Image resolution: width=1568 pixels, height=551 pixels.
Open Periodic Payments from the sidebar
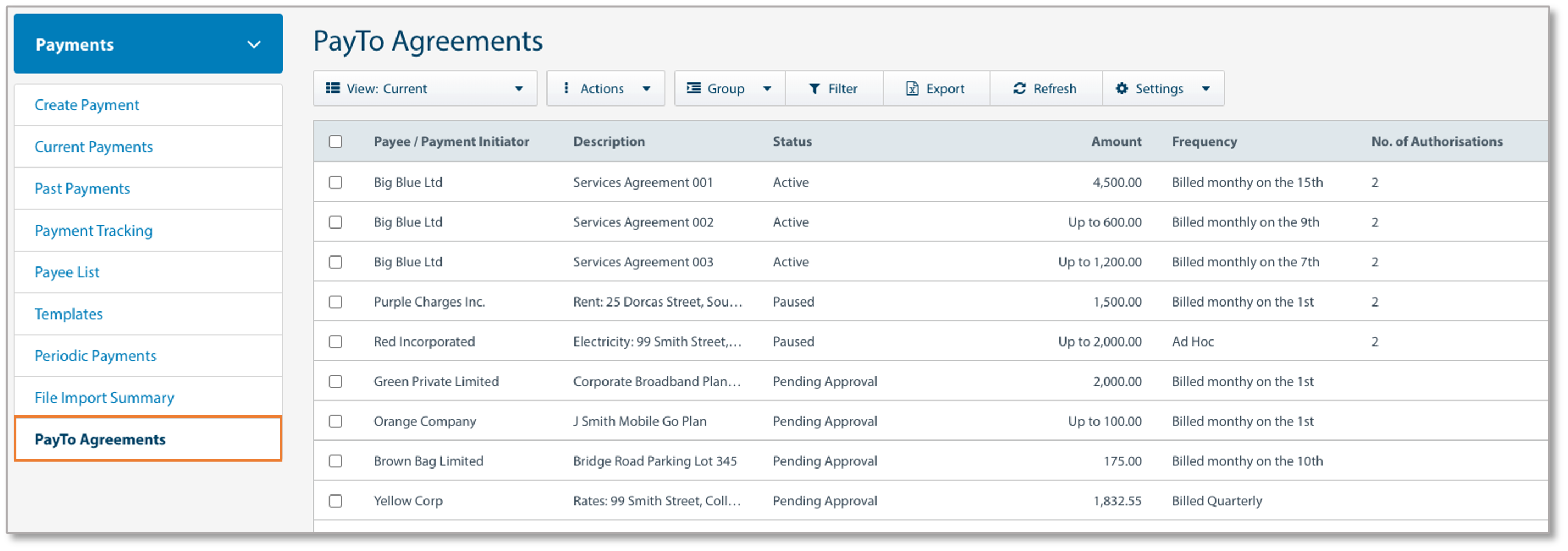(x=96, y=356)
